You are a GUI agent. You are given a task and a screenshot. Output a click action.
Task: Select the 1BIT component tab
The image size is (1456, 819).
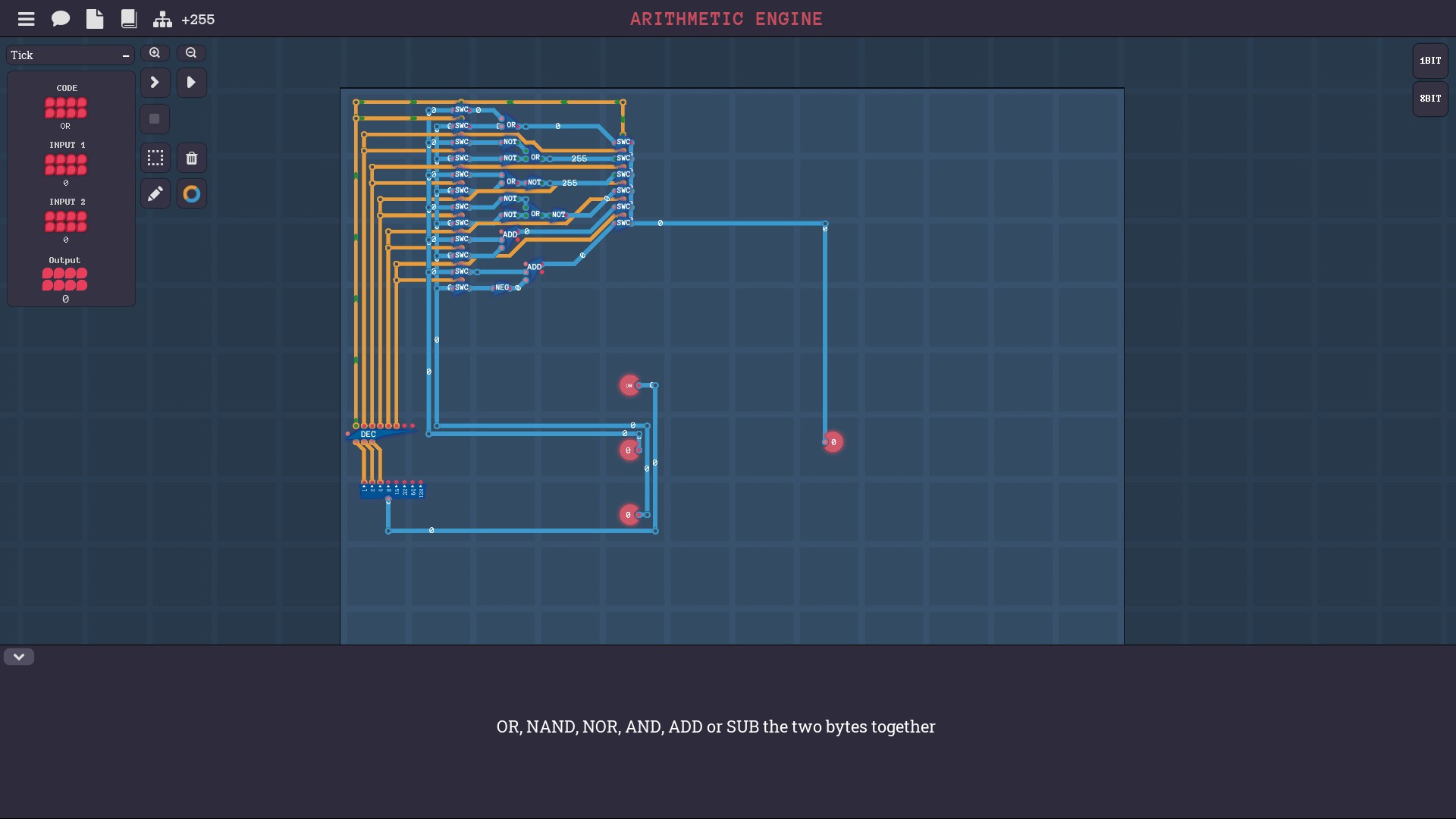coord(1430,61)
